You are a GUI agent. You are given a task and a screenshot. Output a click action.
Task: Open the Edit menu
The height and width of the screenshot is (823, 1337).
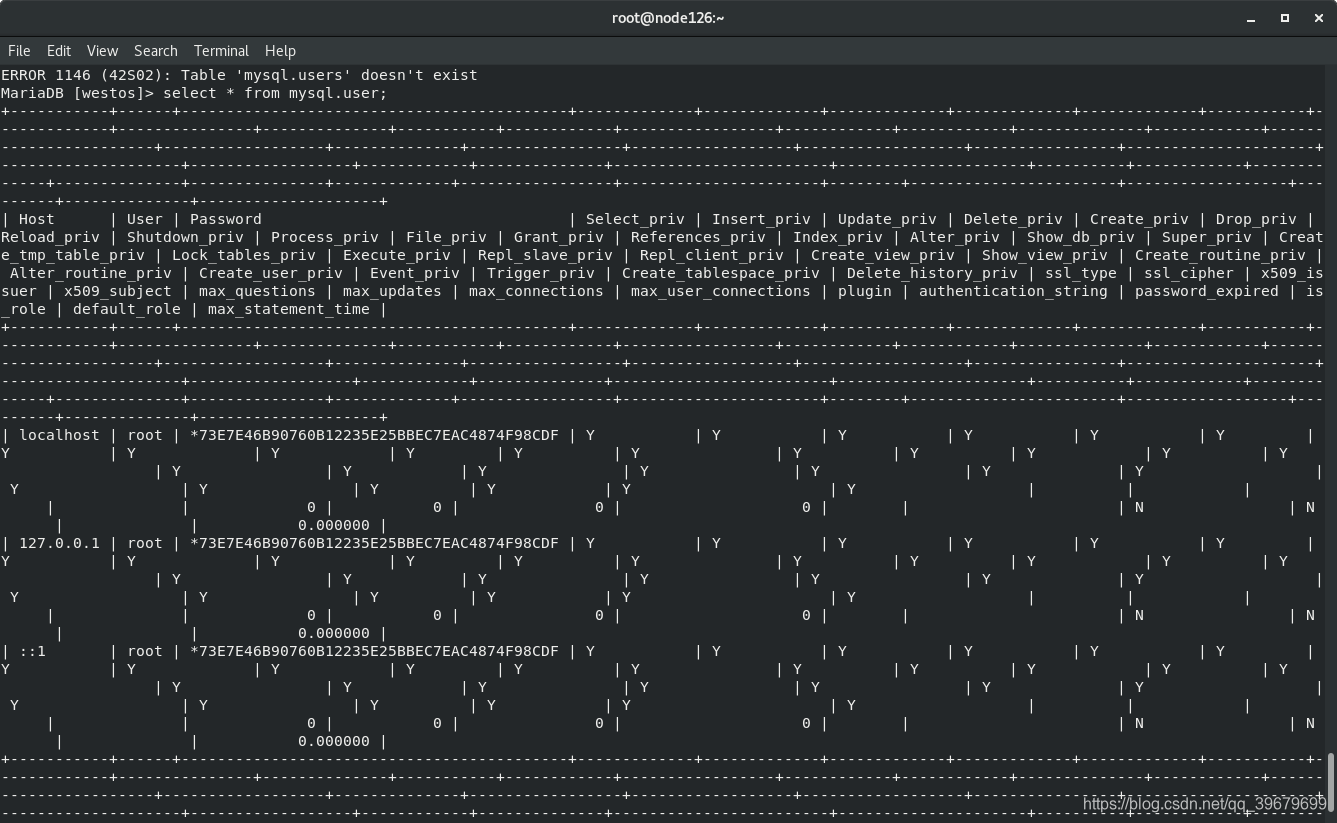pyautogui.click(x=59, y=50)
